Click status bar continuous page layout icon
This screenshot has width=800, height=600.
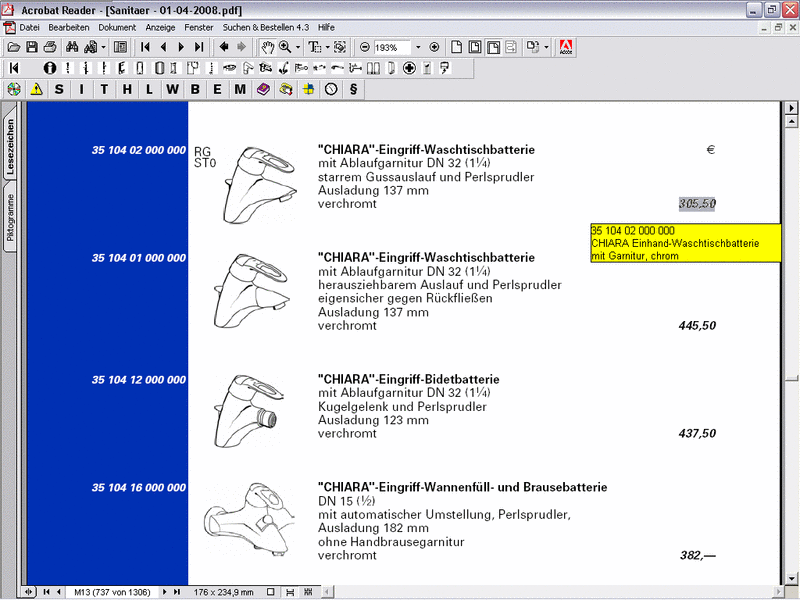pyautogui.click(x=290, y=592)
